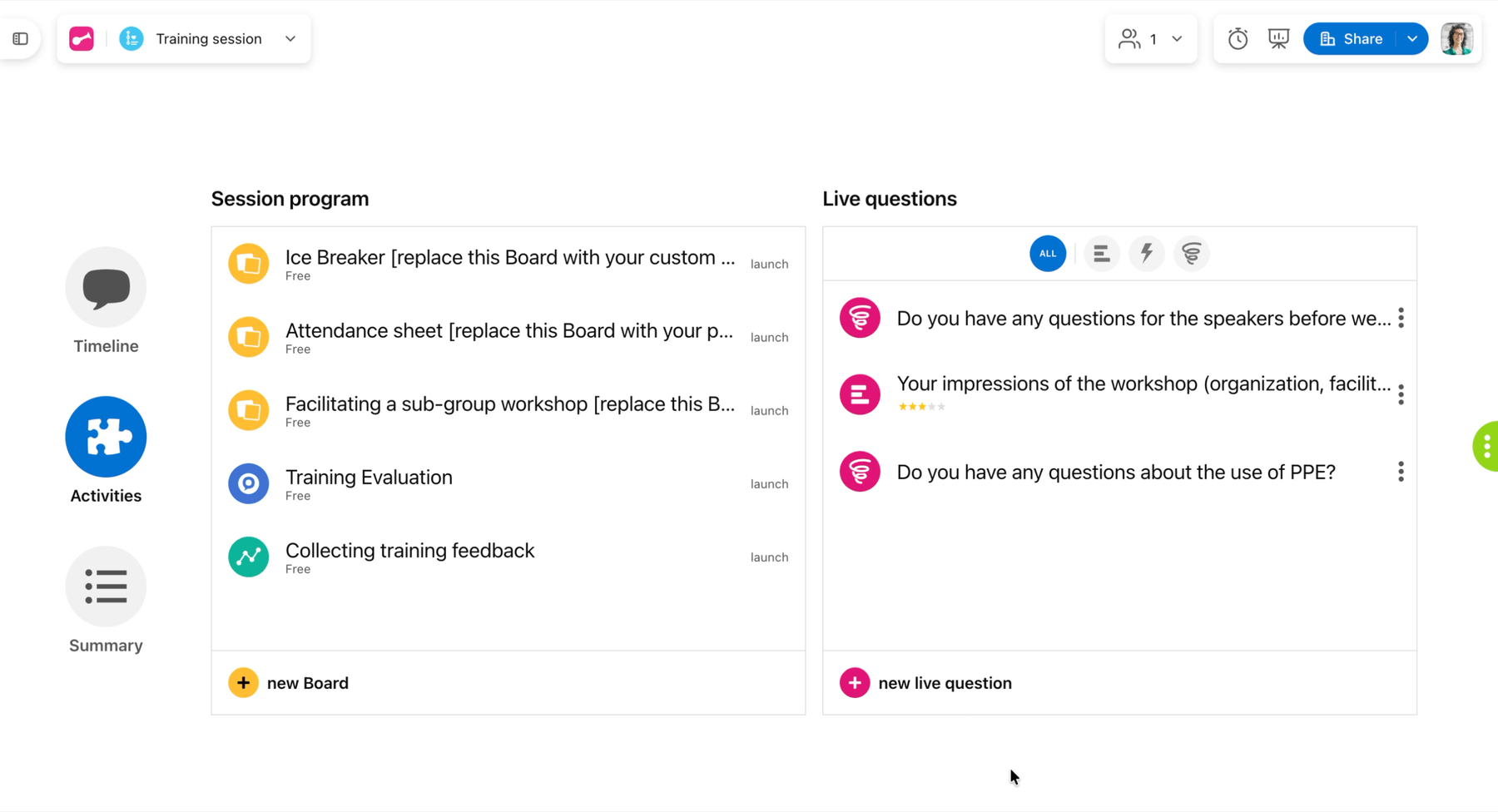The image size is (1498, 812).
Task: Filter live questions by ALL
Action: coord(1048,254)
